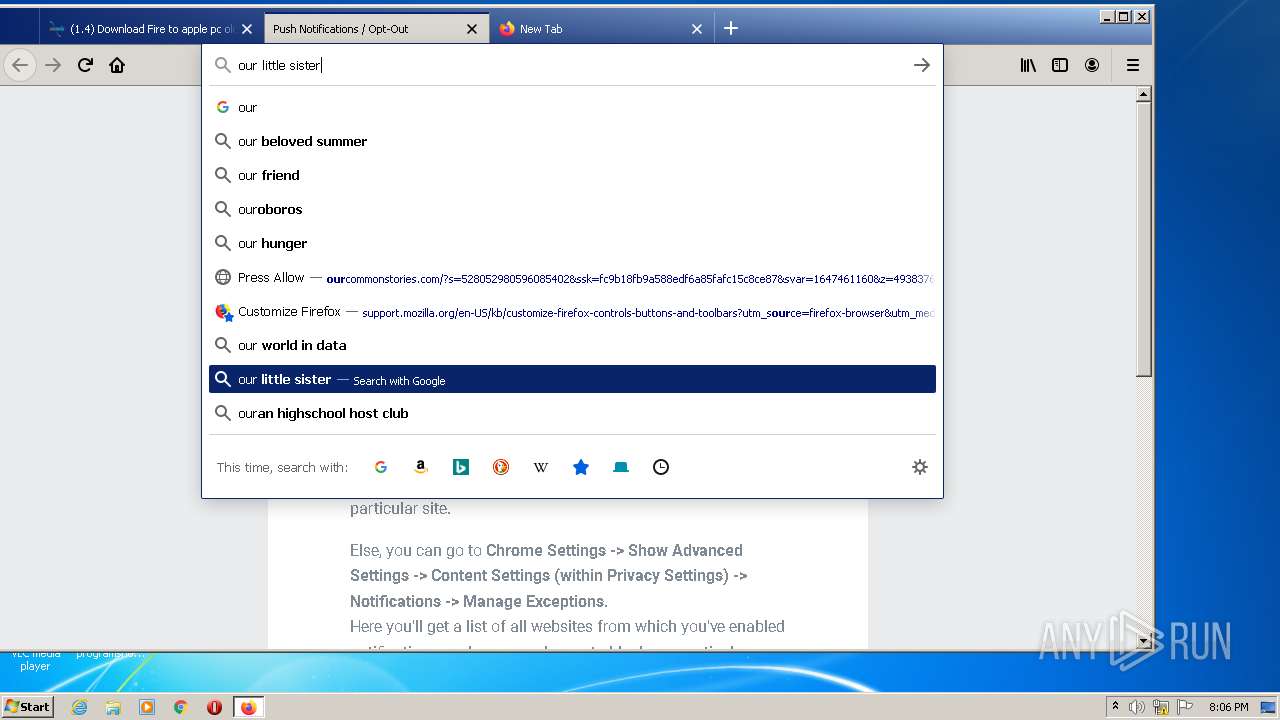Click the page vertical scrollbar thumb

(1143, 240)
